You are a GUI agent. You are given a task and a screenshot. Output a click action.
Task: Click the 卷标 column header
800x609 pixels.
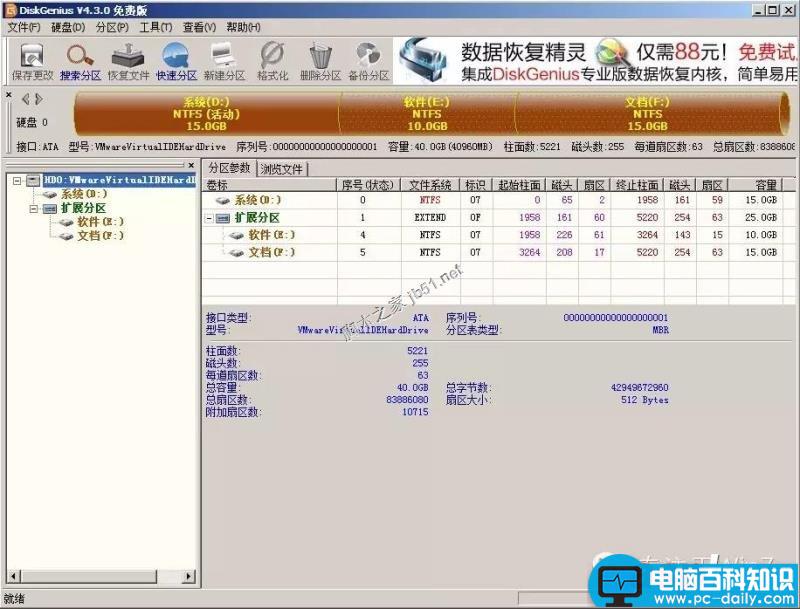pos(269,185)
